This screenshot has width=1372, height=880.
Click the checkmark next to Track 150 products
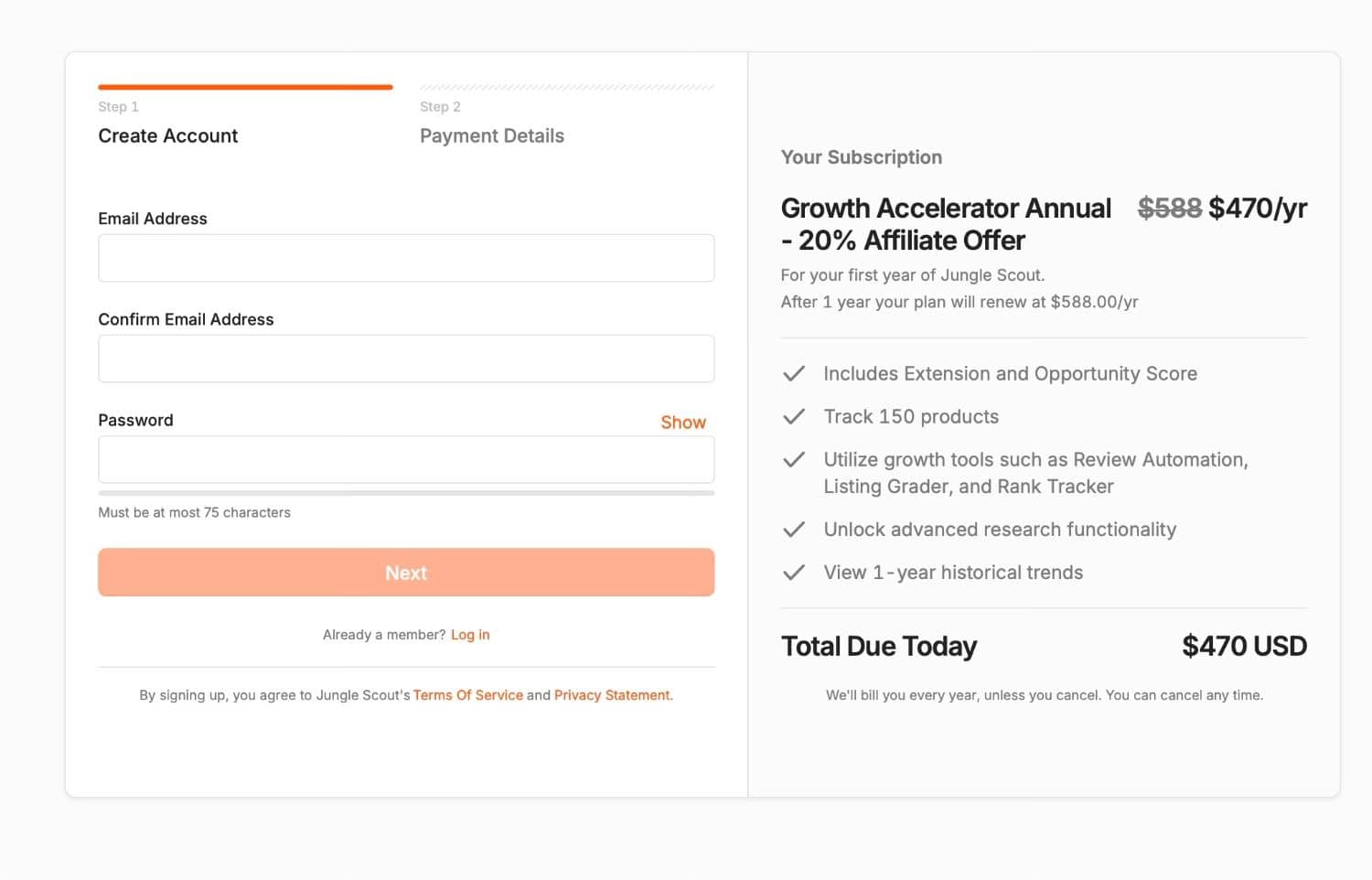[x=793, y=416]
